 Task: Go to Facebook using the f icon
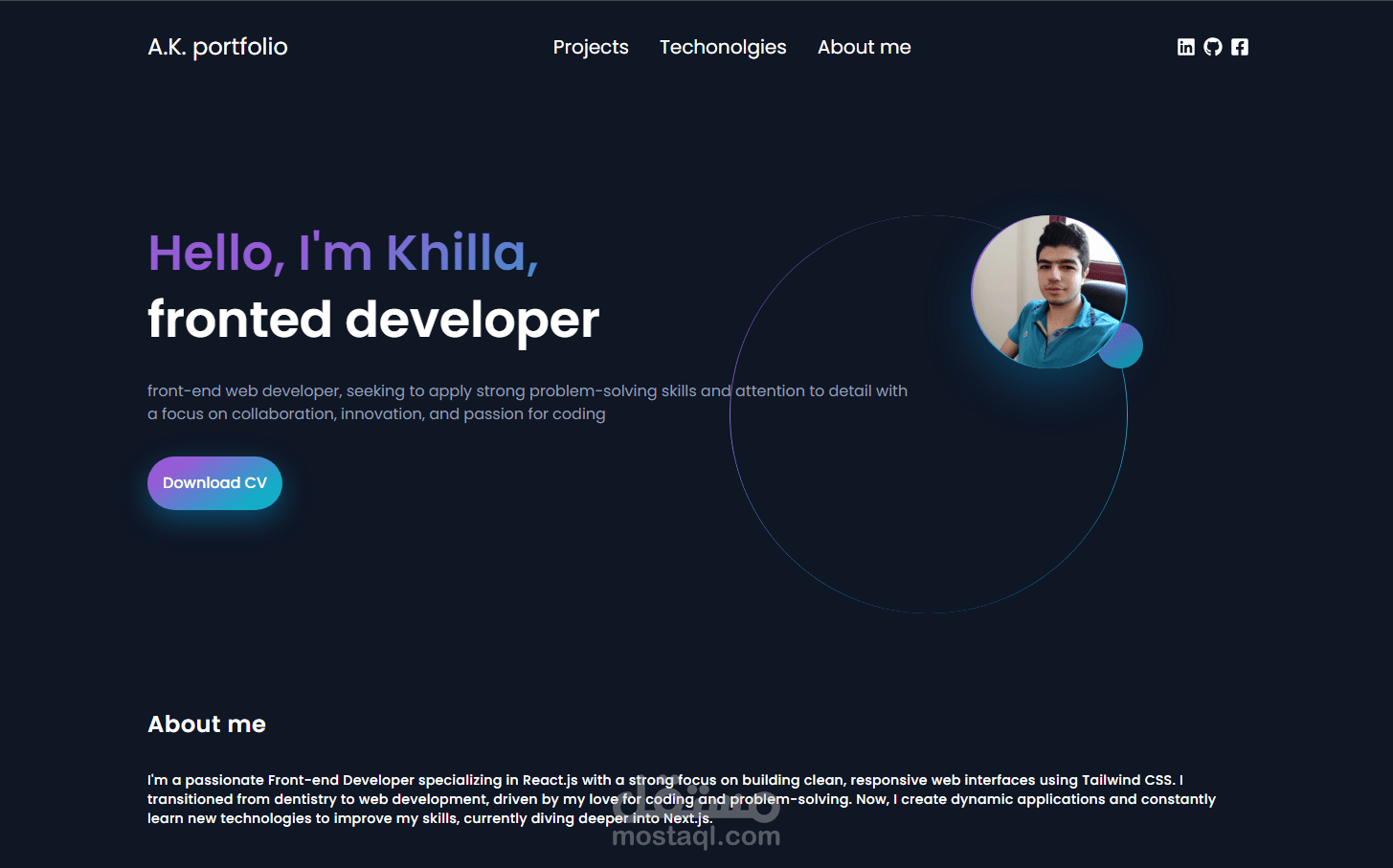1239,46
